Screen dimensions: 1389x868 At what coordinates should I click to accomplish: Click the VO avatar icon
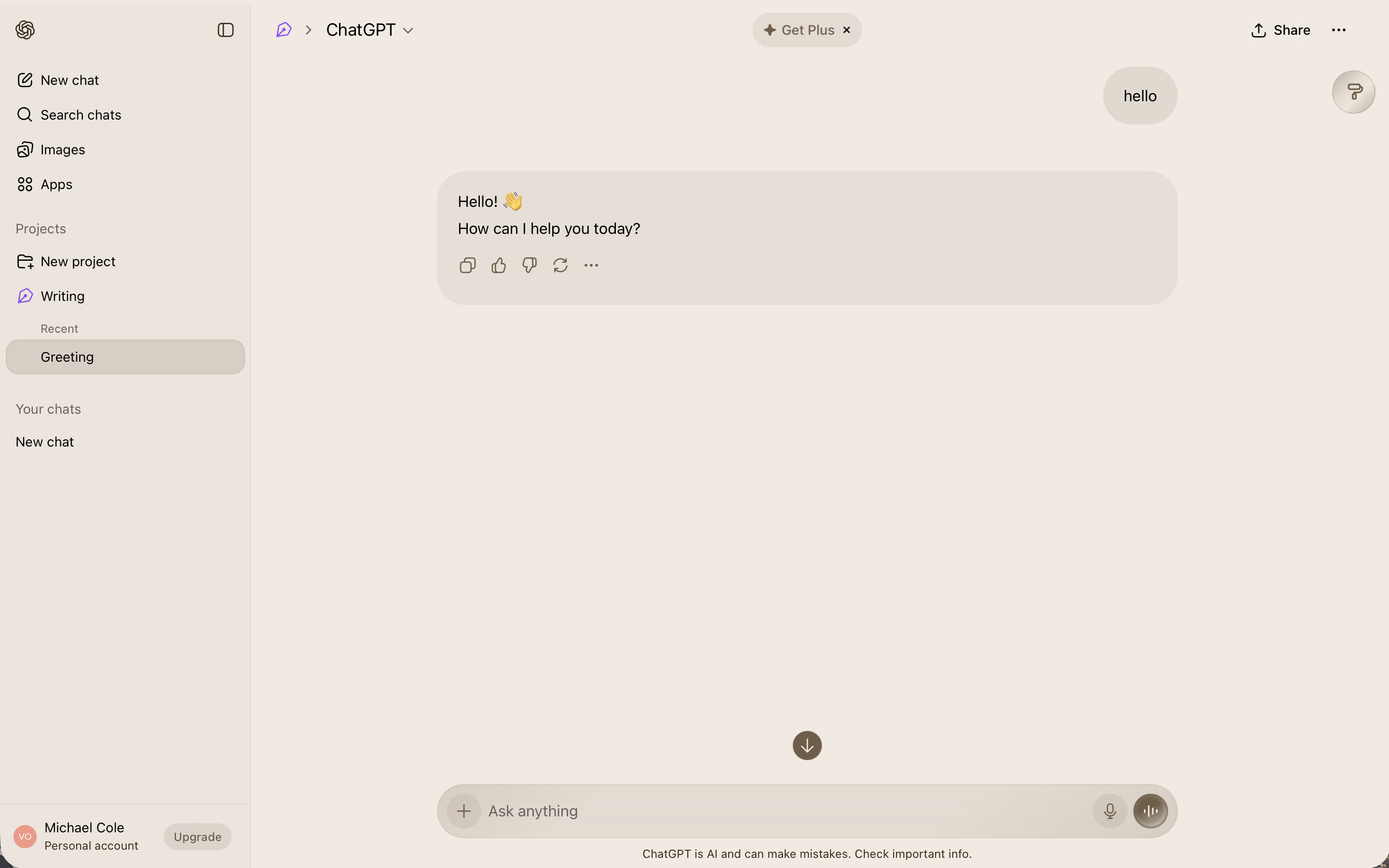pos(25,837)
